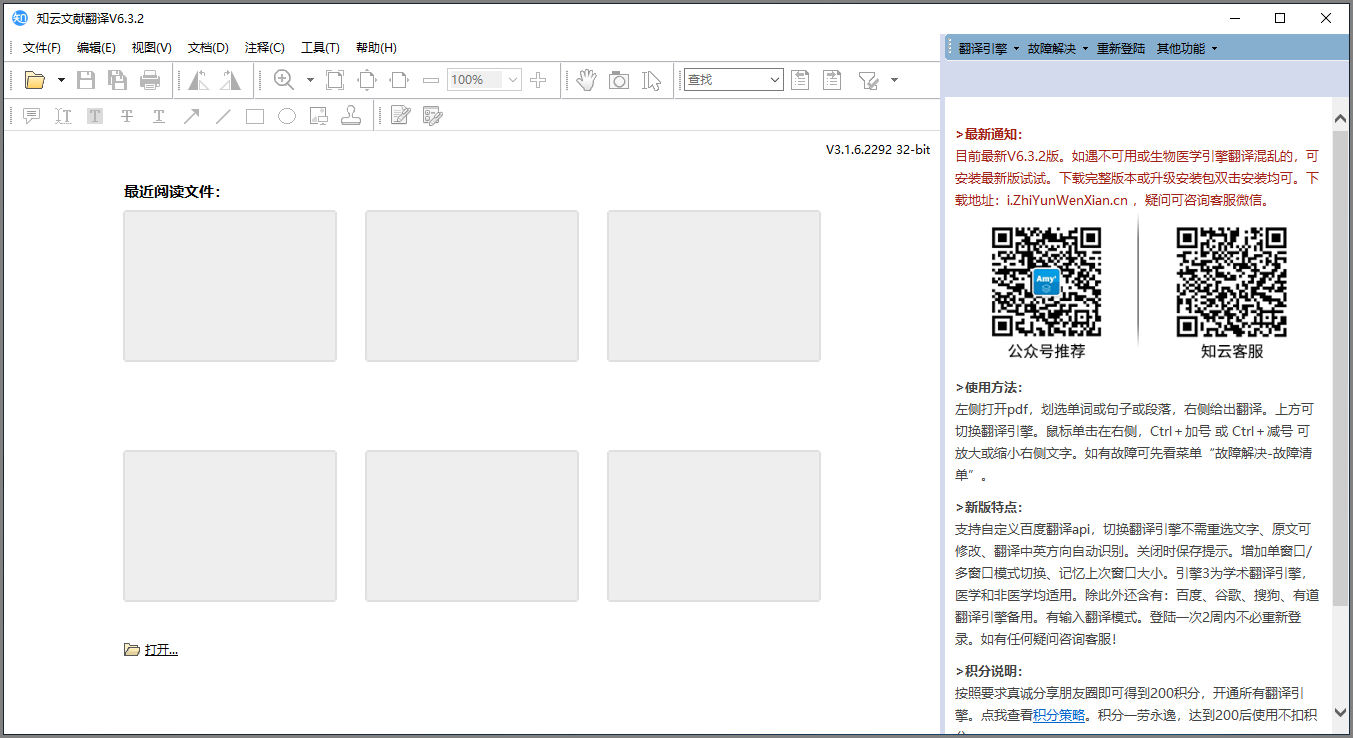The height and width of the screenshot is (738, 1353).
Task: Click the checklist form editing icon
Action: click(432, 116)
